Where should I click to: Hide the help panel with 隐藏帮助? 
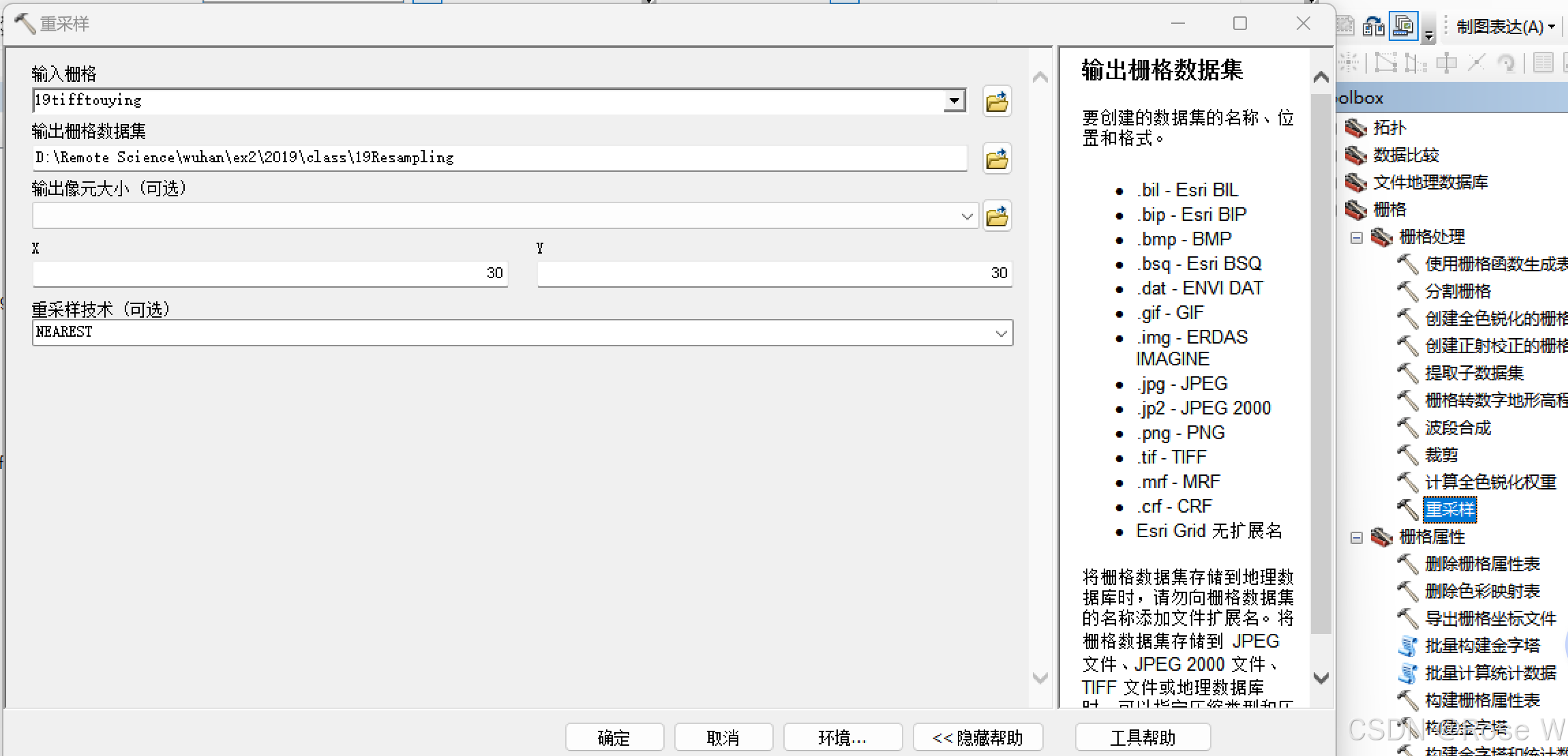pos(978,737)
